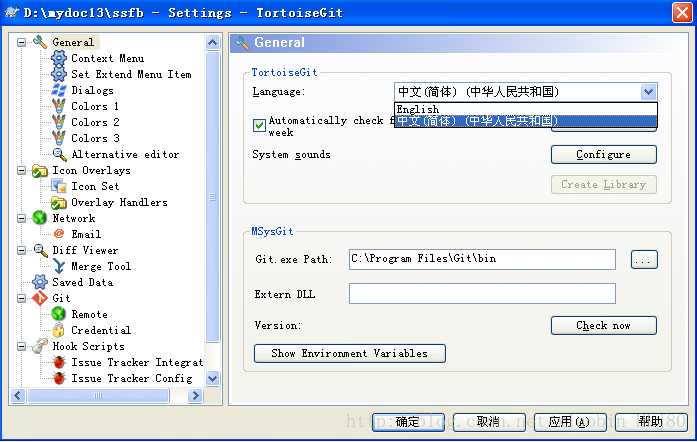Image resolution: width=697 pixels, height=442 pixels.
Task: Select the Email tree item
Action: (86, 234)
